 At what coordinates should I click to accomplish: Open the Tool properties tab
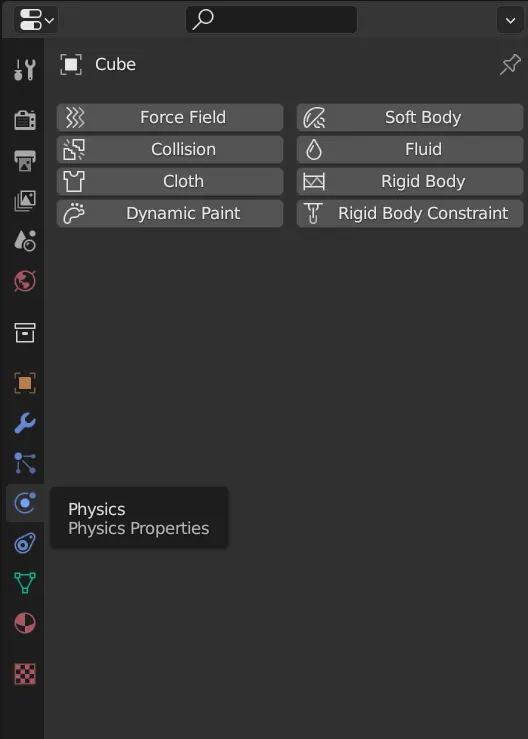pyautogui.click(x=25, y=70)
